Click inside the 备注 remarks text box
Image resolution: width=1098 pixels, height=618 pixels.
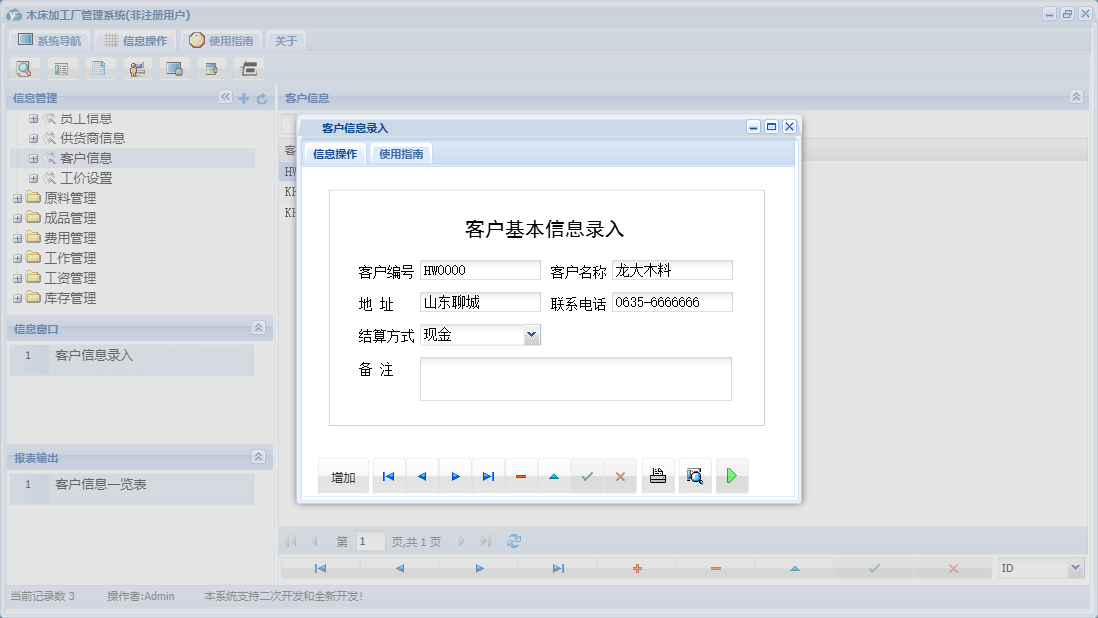576,378
